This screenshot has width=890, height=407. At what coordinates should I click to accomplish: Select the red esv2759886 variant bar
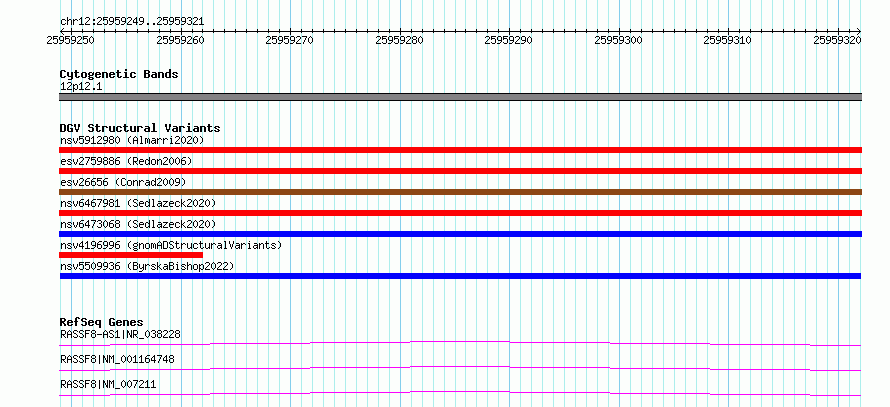tap(460, 171)
